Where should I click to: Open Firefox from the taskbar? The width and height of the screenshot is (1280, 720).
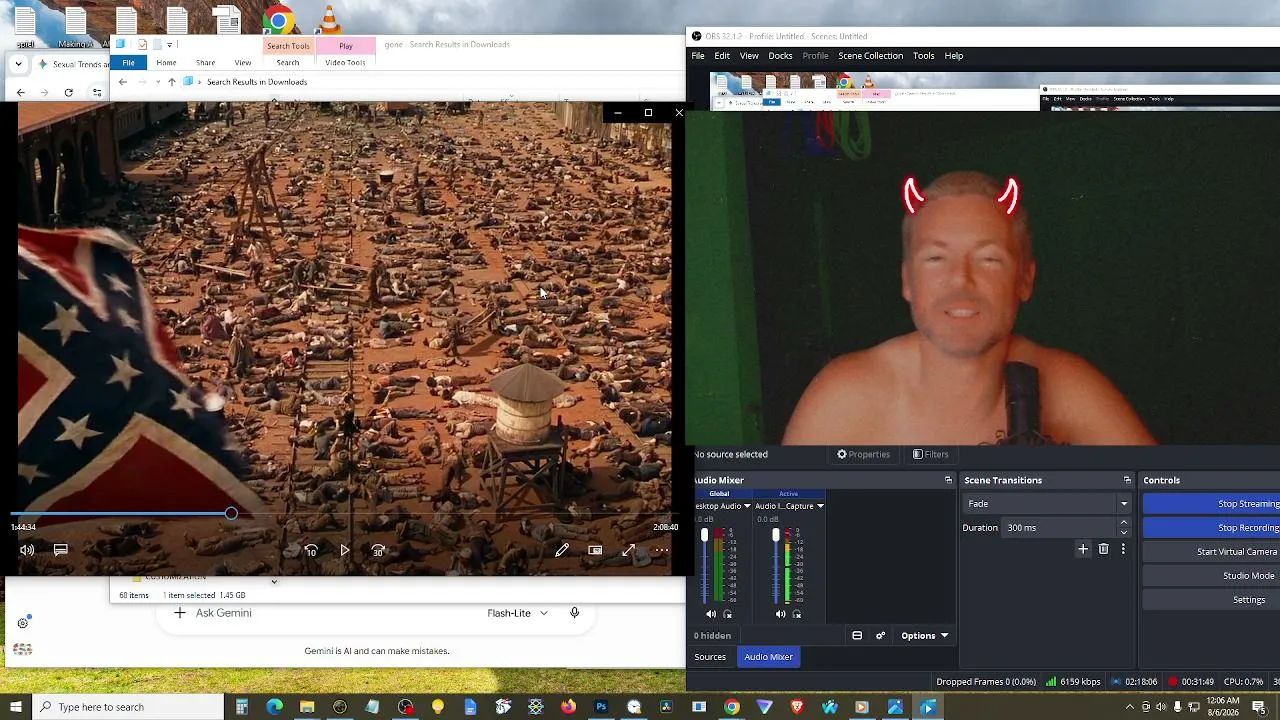coord(568,707)
